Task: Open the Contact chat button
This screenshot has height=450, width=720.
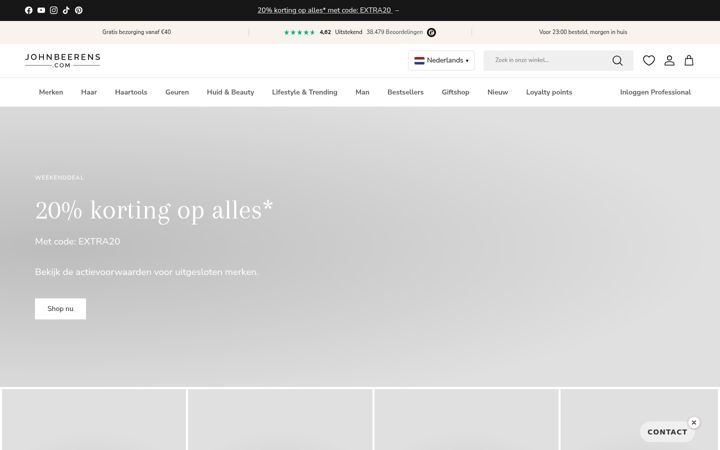Action: click(x=667, y=432)
